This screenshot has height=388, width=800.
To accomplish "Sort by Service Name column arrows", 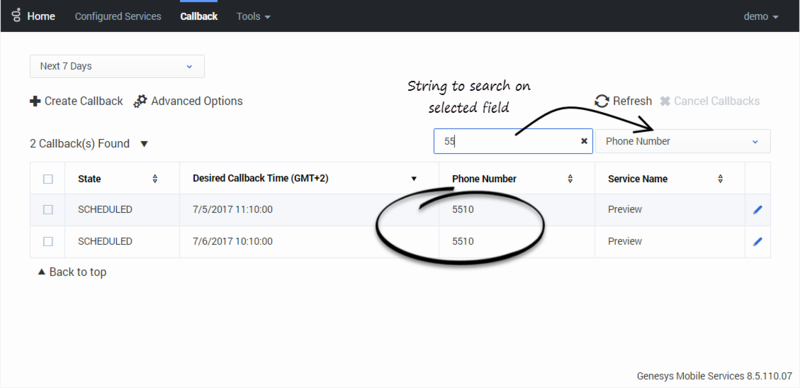I will click(720, 179).
